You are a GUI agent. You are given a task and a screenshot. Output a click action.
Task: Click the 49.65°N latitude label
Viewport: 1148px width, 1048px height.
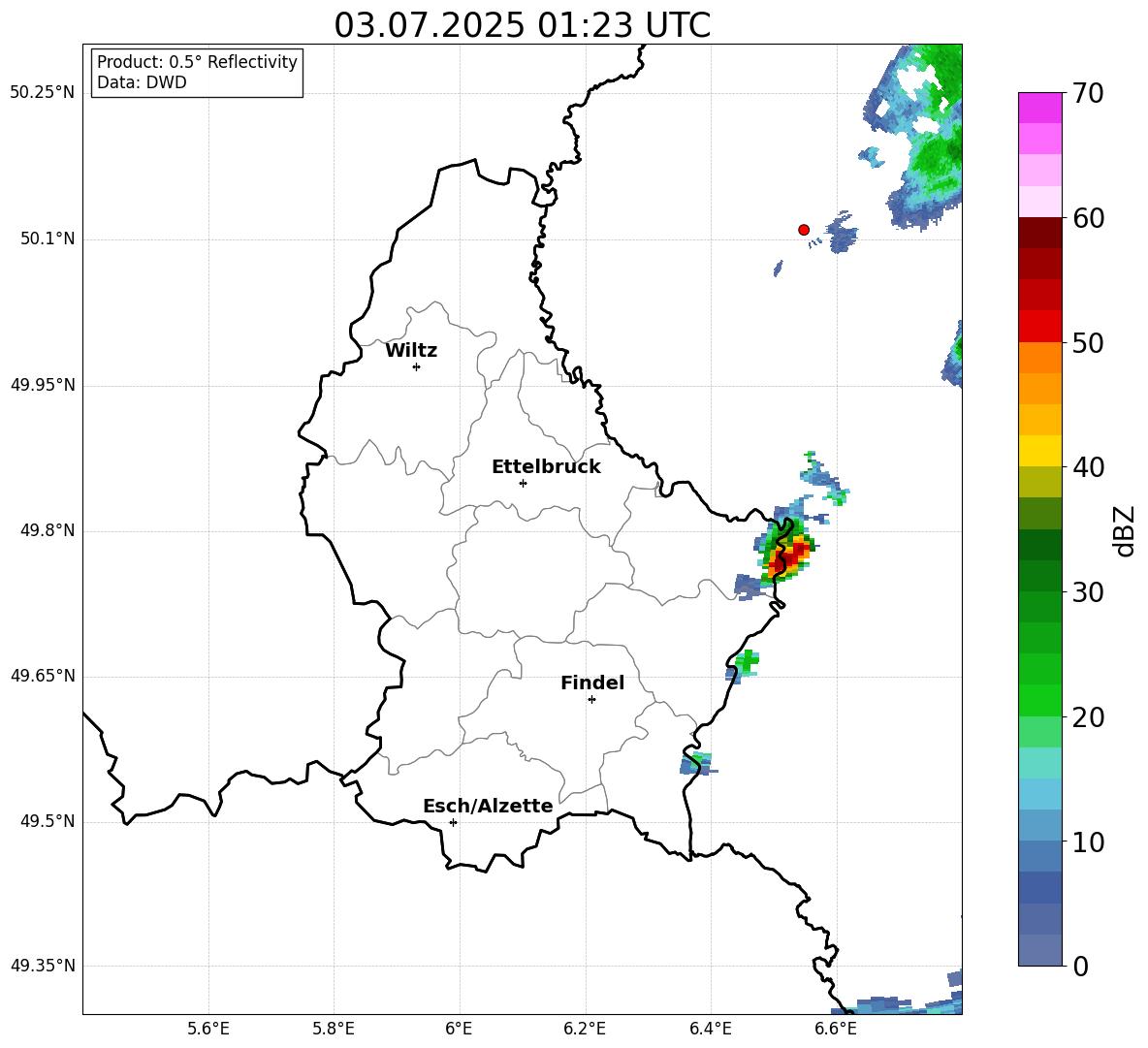[43, 676]
